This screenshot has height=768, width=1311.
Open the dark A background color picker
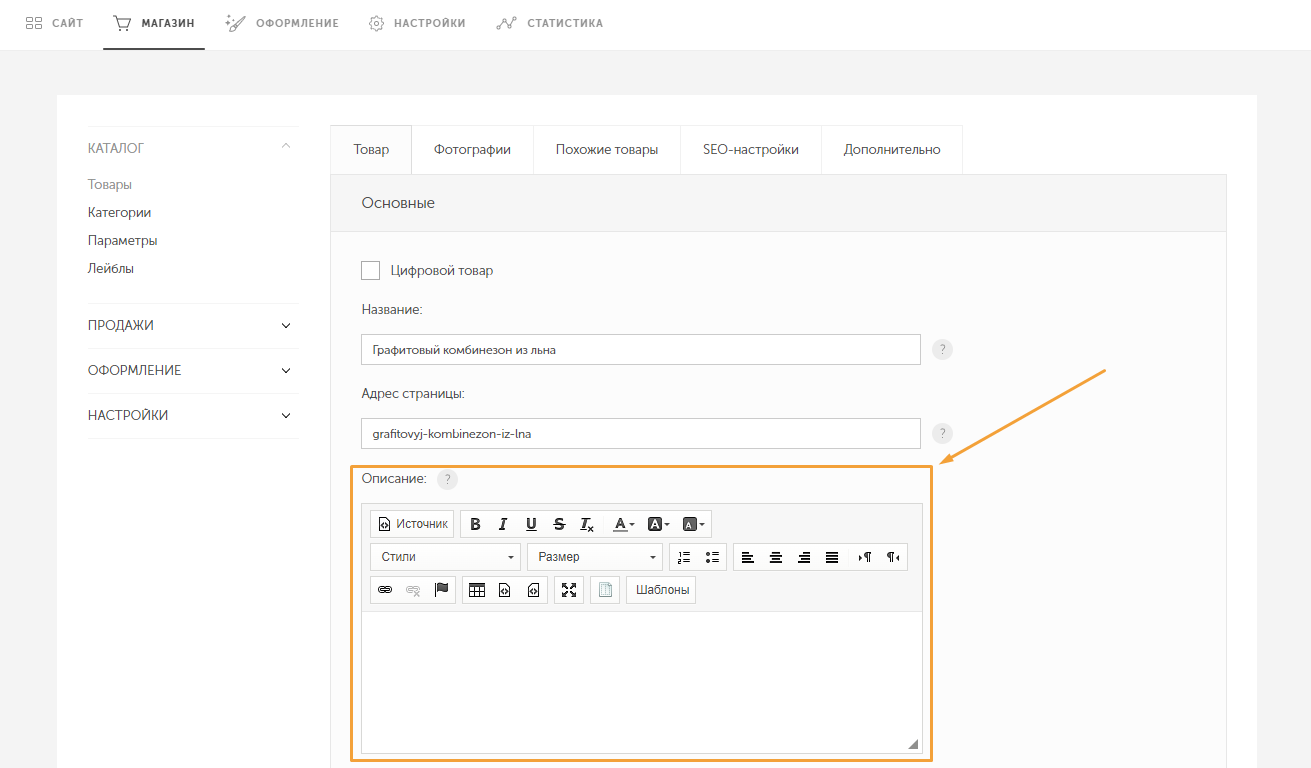(658, 524)
